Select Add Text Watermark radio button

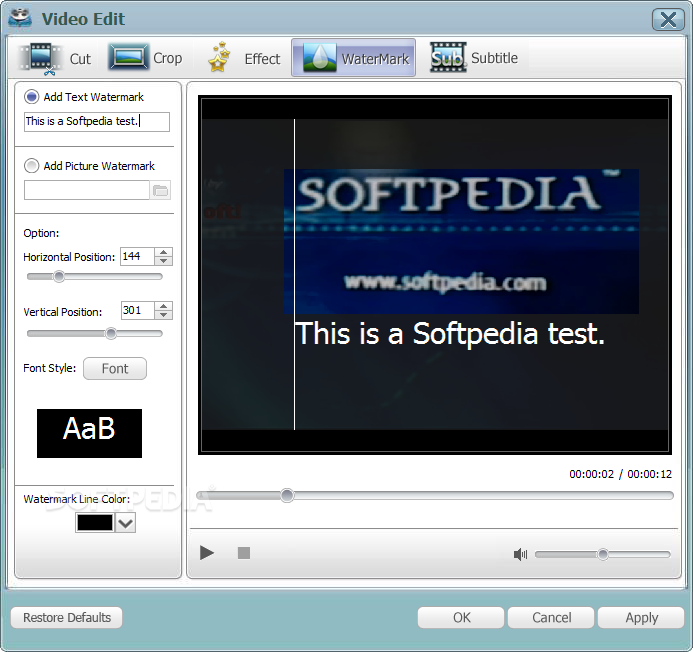[32, 97]
